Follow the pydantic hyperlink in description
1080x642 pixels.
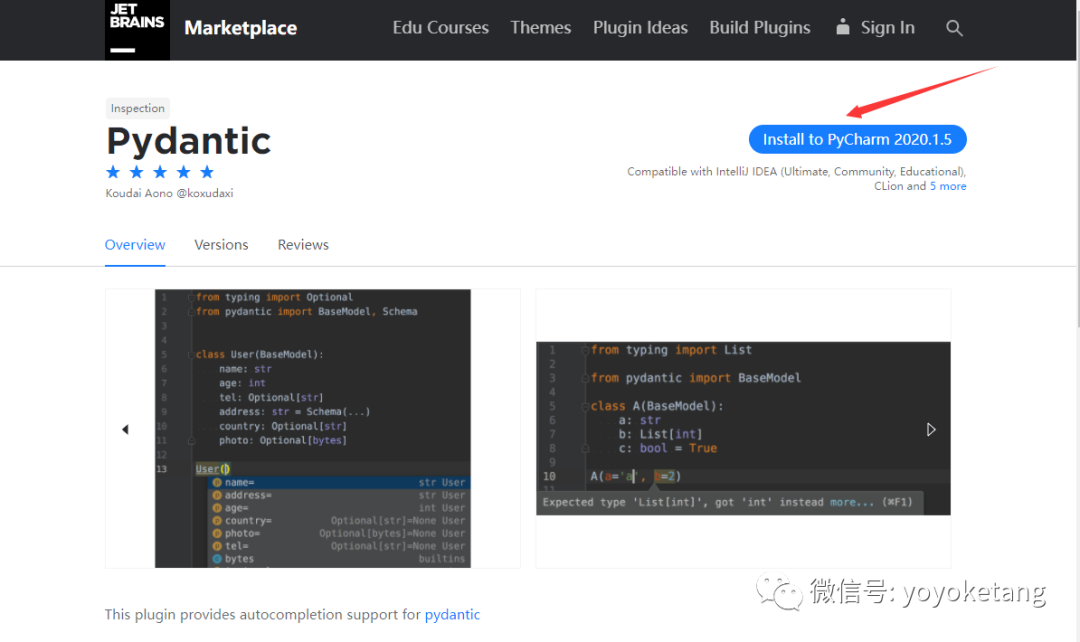click(452, 615)
